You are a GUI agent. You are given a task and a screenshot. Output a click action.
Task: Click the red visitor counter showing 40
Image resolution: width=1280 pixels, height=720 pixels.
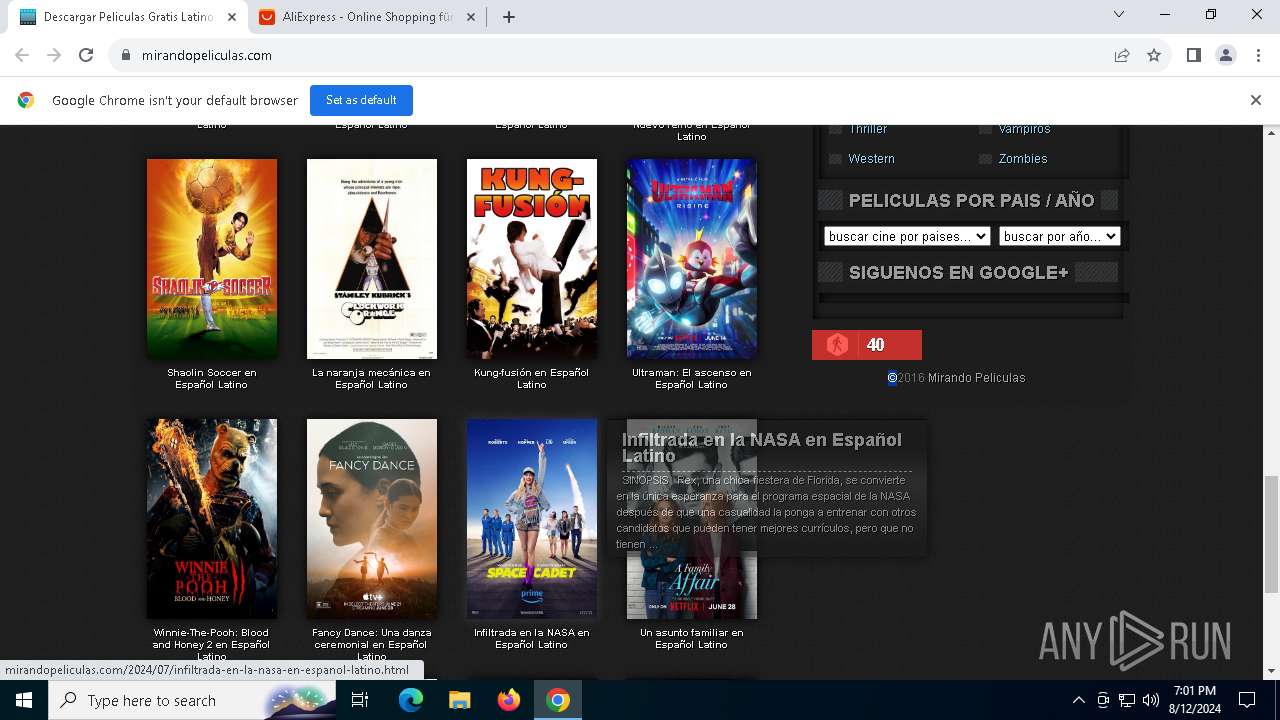point(867,345)
